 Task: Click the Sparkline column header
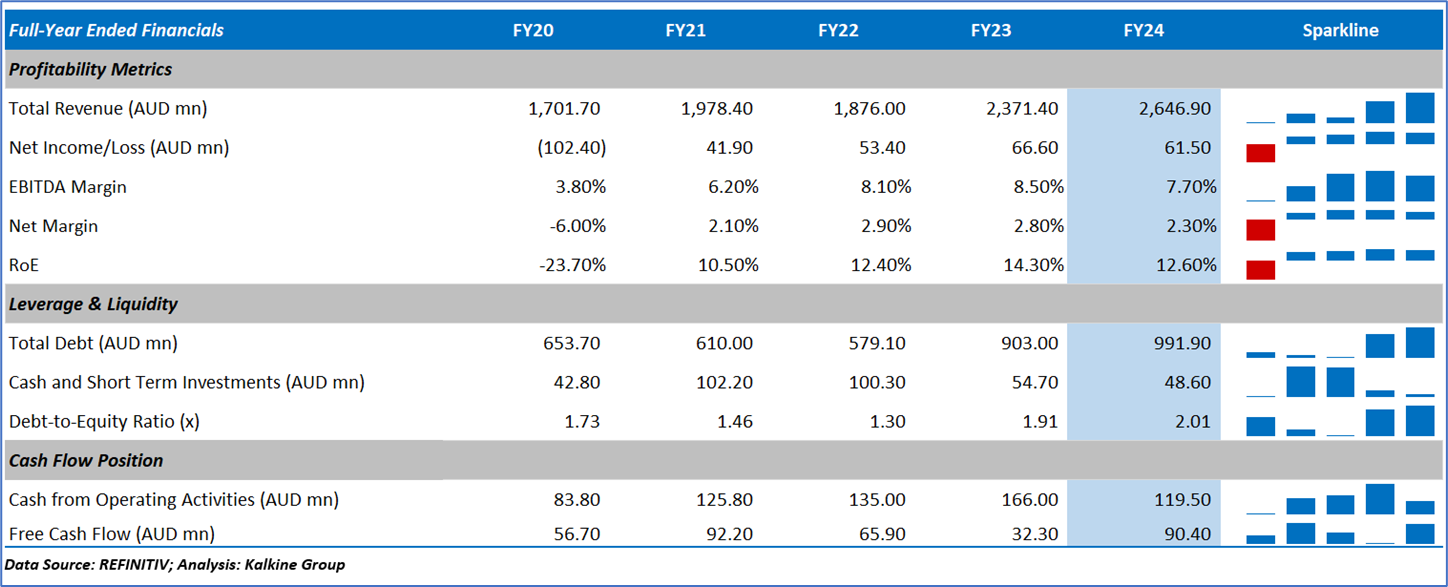[x=1340, y=30]
